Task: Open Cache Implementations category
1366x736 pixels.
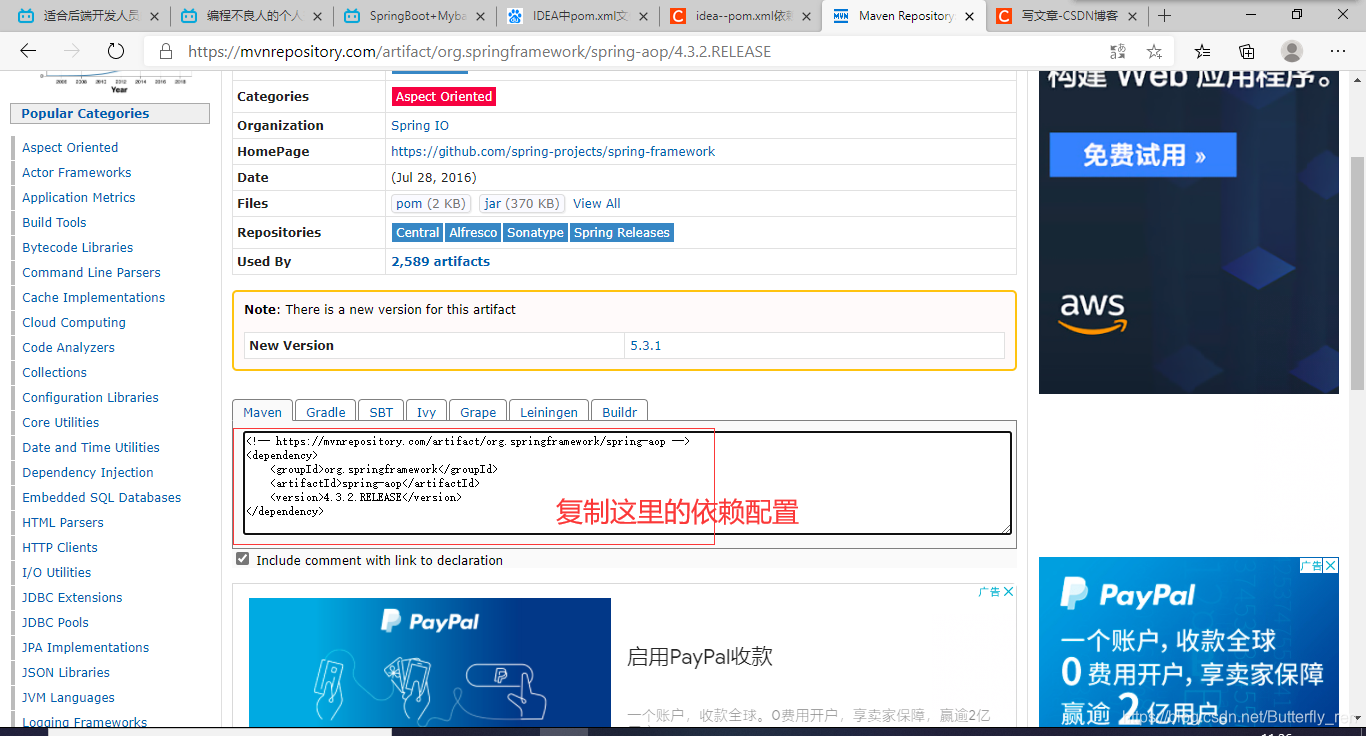Action: pos(94,297)
